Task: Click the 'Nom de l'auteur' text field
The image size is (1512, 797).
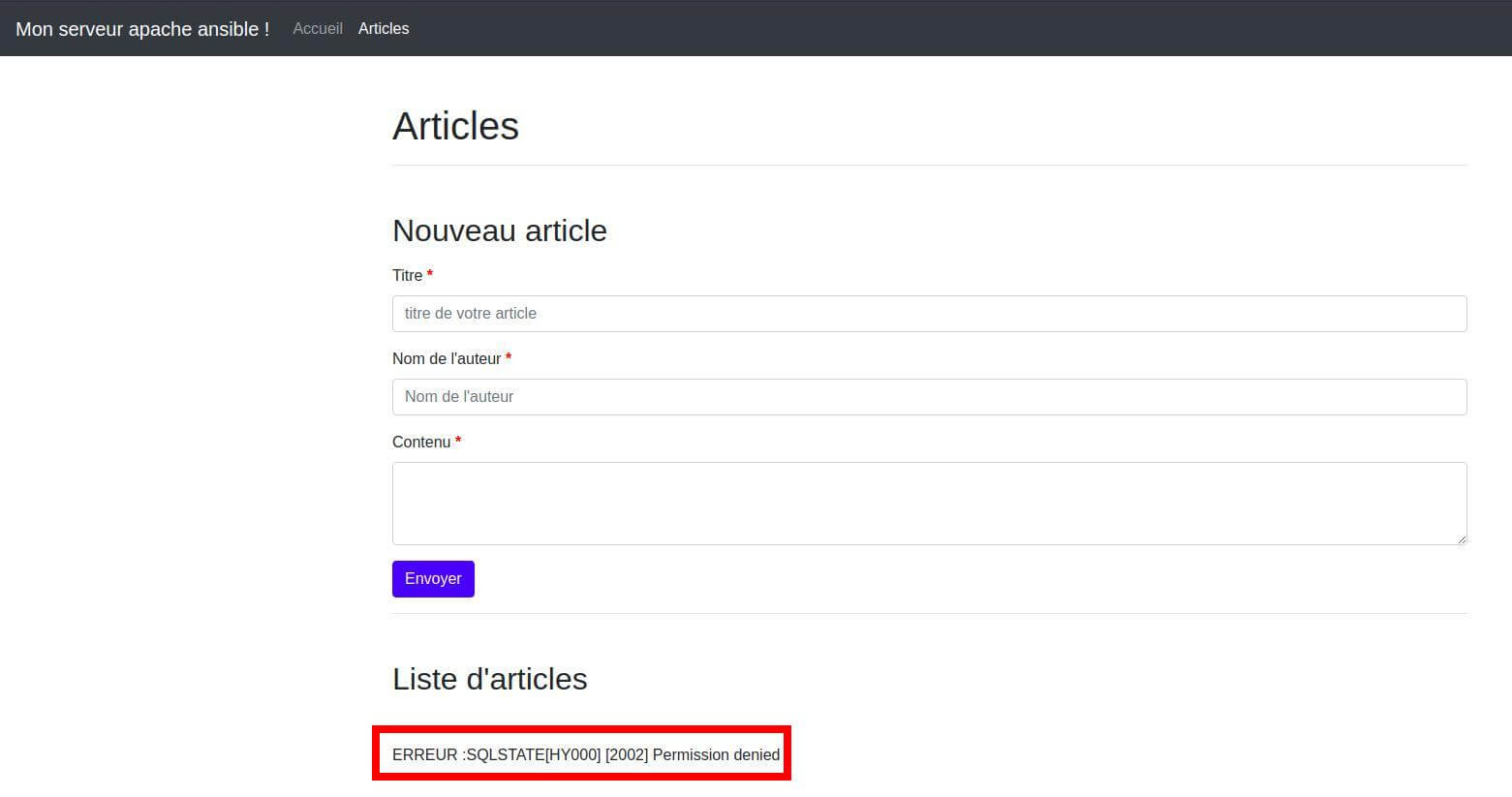Action: point(929,397)
